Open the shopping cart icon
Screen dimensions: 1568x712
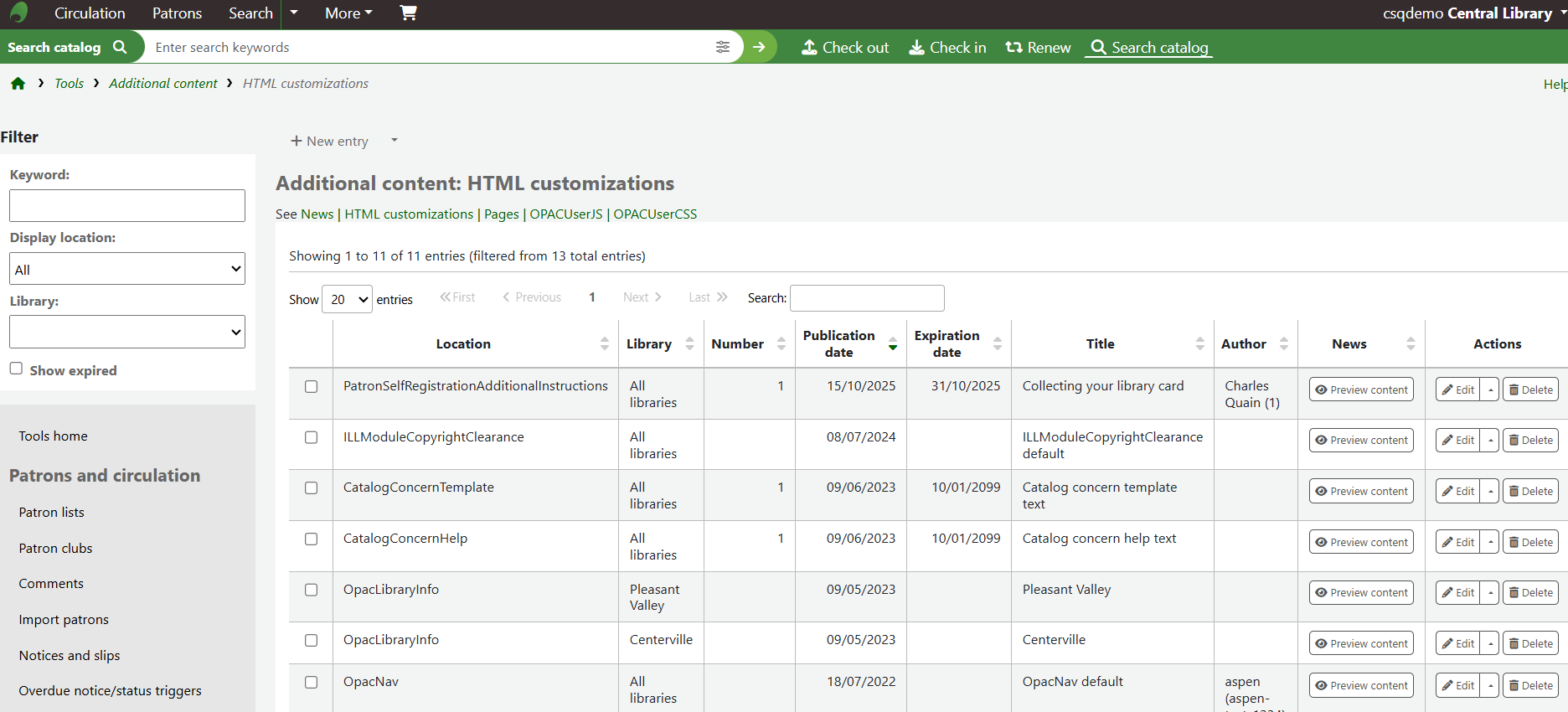408,13
